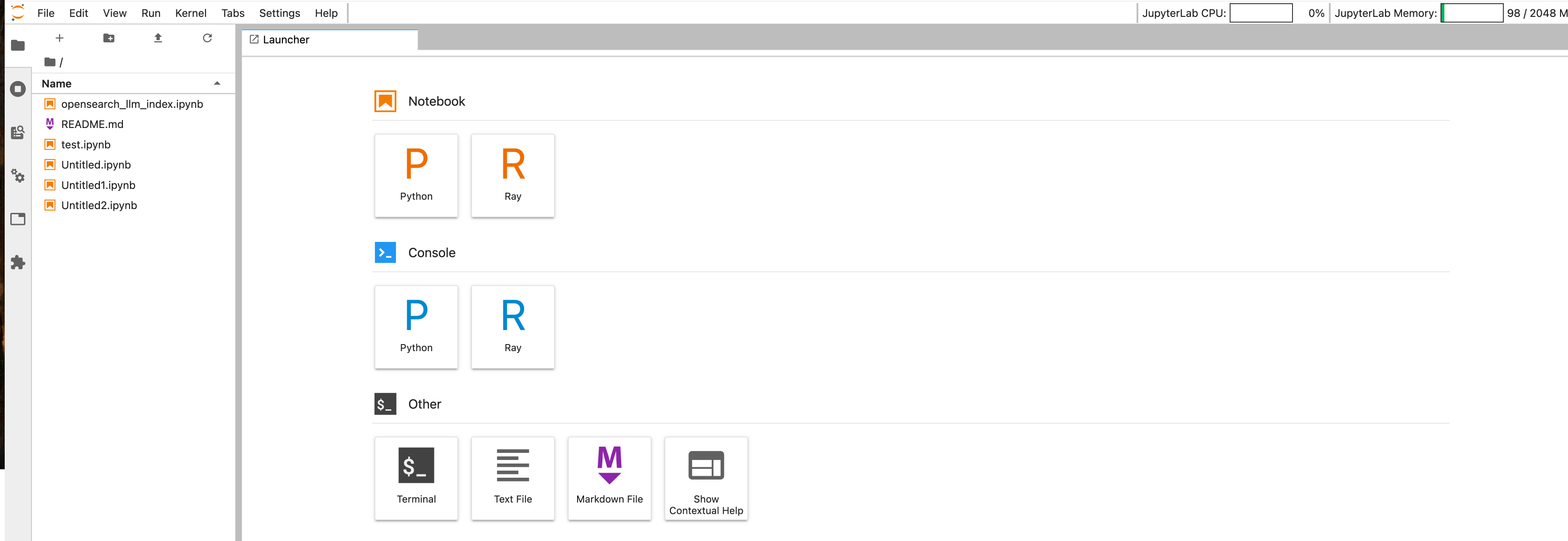This screenshot has width=1568, height=541.
Task: Select the Launcher tab
Action: 286,39
